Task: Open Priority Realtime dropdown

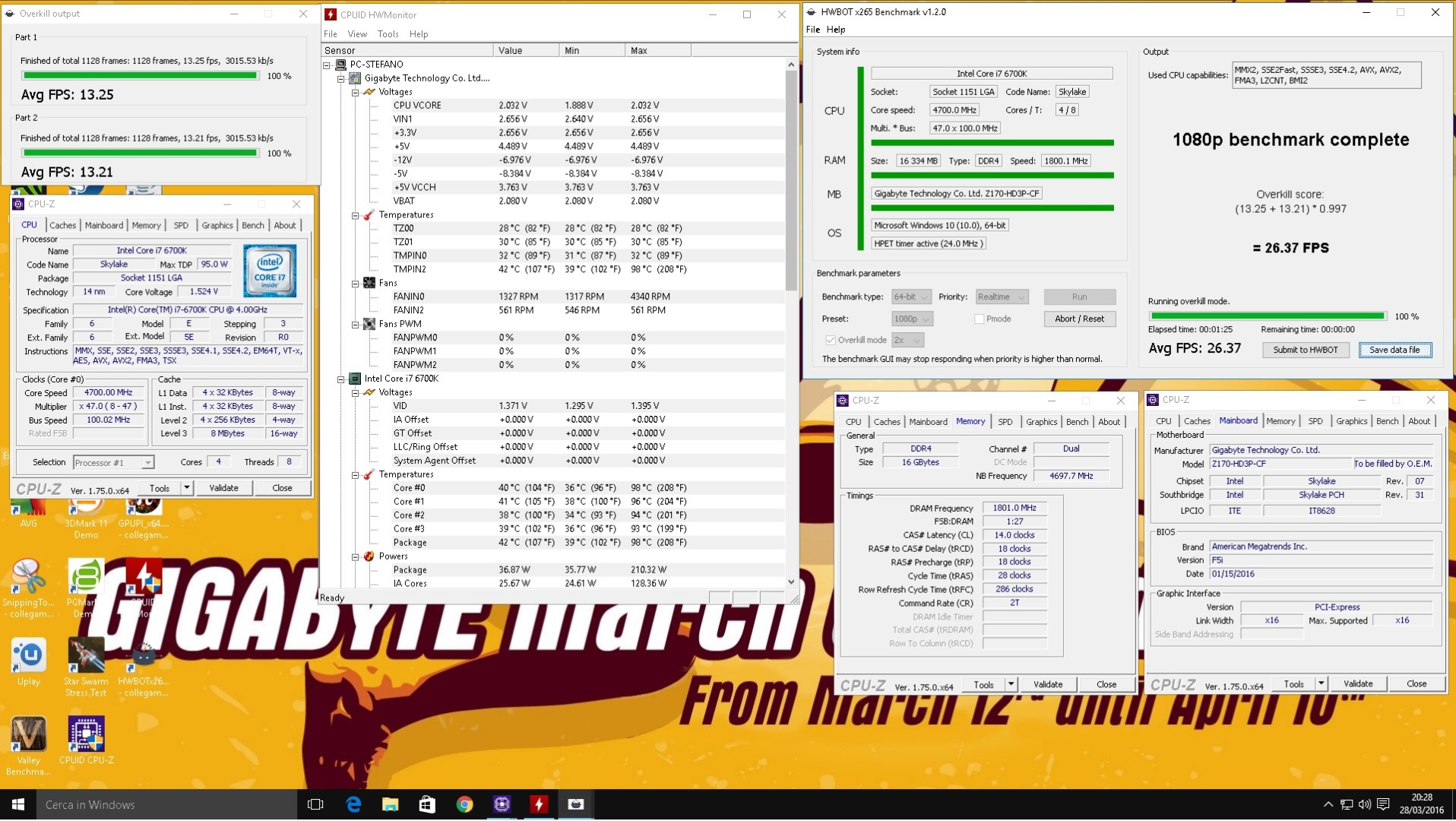Action: click(1002, 297)
